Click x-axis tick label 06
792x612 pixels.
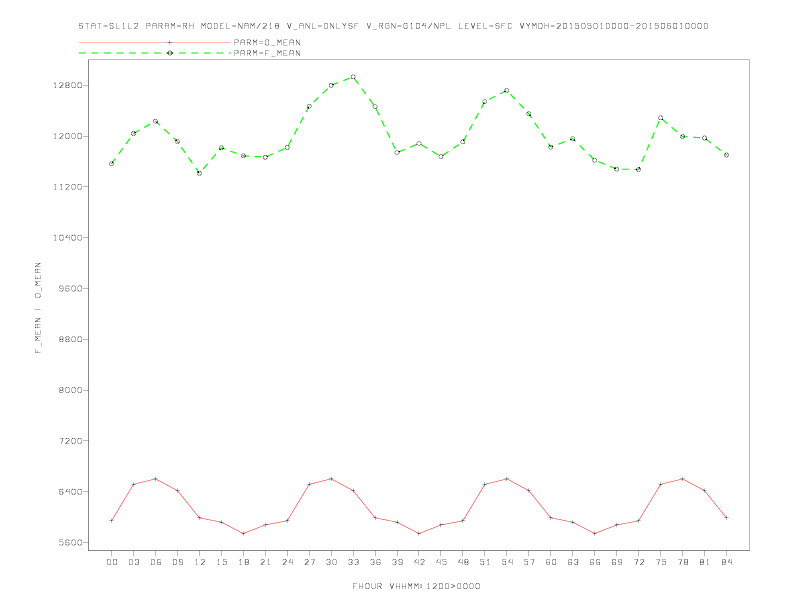[x=156, y=562]
